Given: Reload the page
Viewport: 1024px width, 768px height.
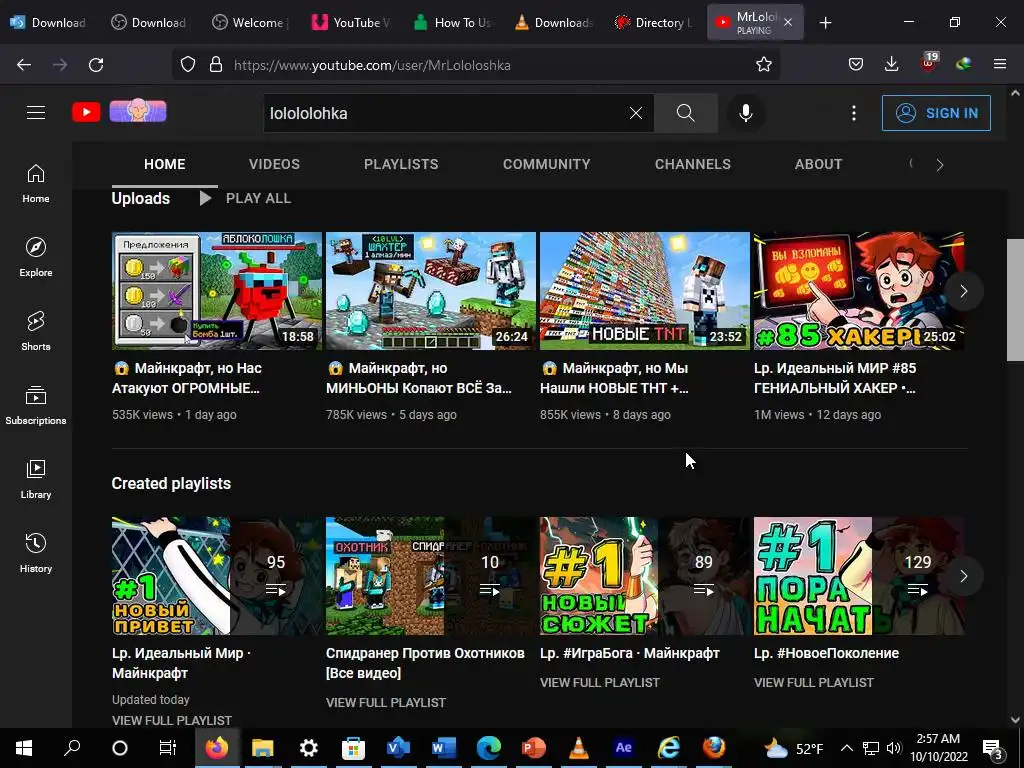Looking at the screenshot, I should [96, 65].
